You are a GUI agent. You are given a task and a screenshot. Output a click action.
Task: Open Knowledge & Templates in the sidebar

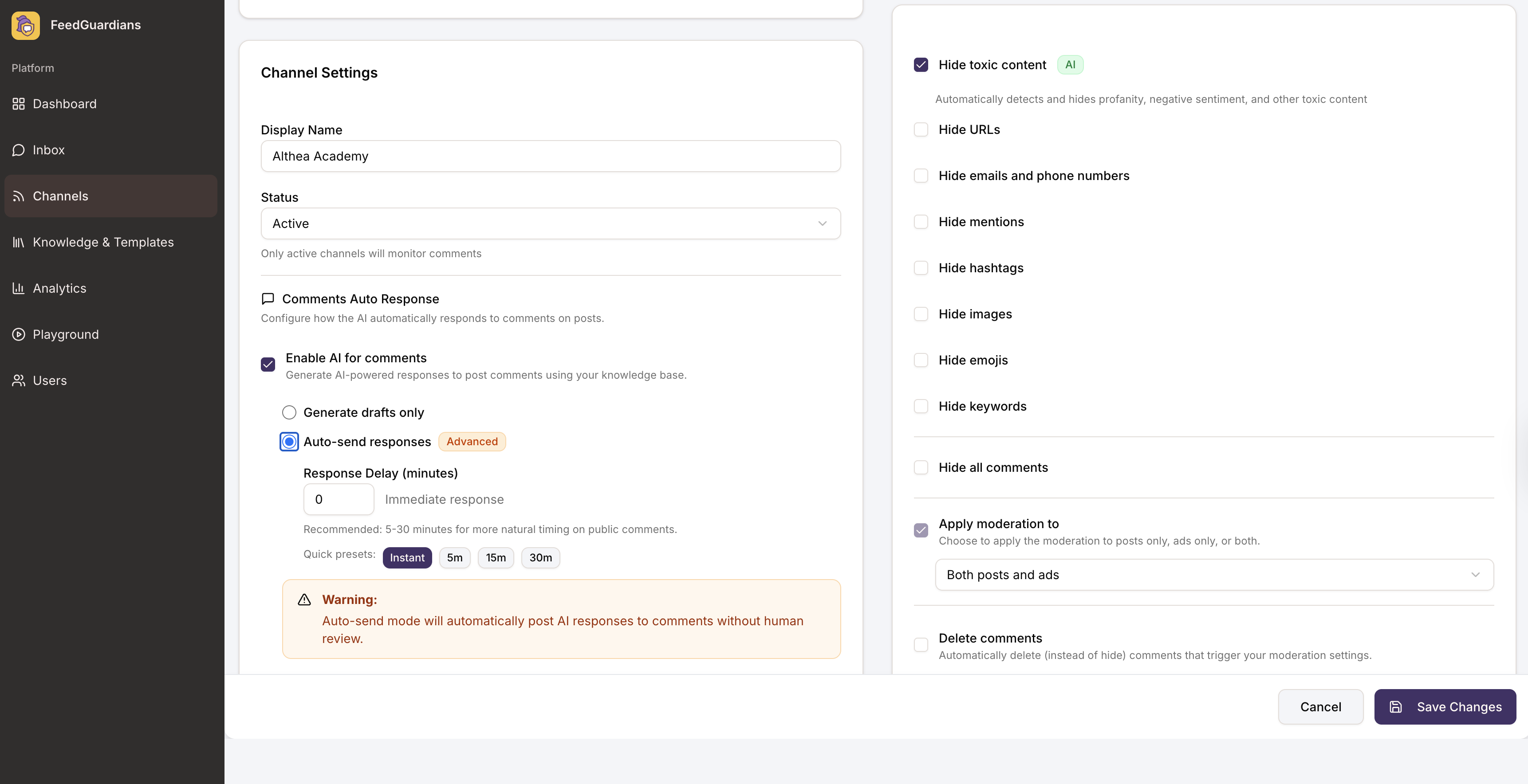[x=103, y=242]
